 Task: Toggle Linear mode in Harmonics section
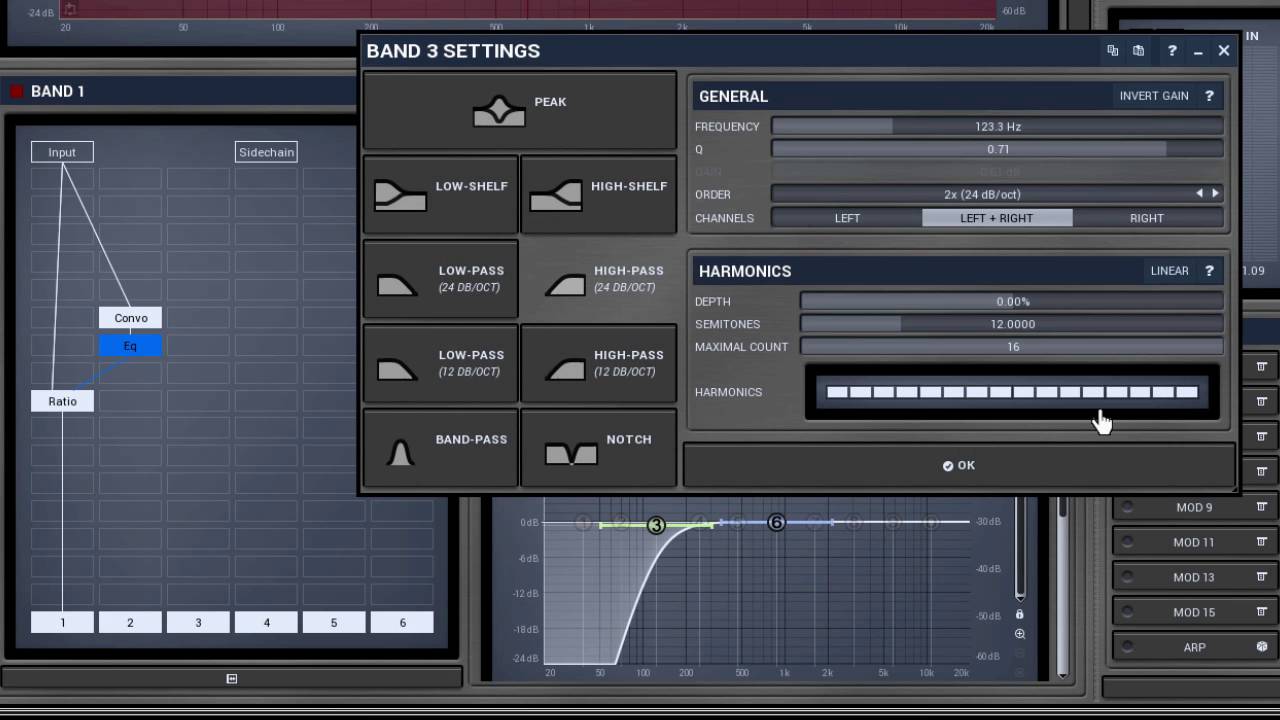tap(1169, 271)
